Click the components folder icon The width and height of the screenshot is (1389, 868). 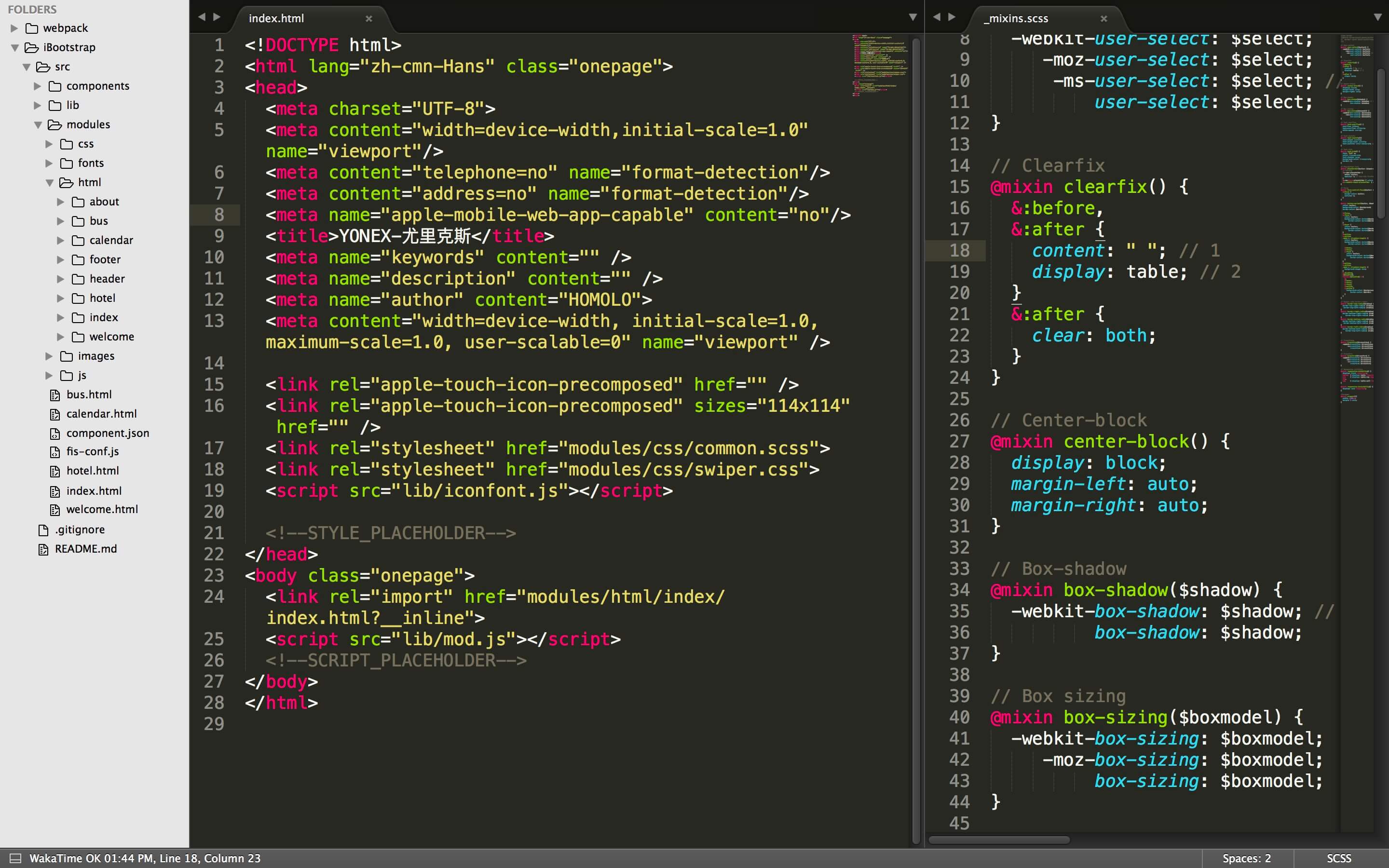55,86
